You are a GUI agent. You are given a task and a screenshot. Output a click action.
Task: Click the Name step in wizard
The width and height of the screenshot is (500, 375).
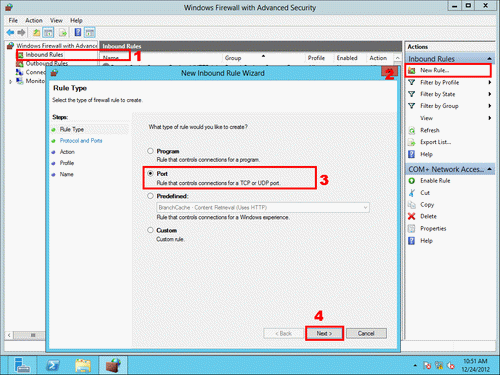66,174
